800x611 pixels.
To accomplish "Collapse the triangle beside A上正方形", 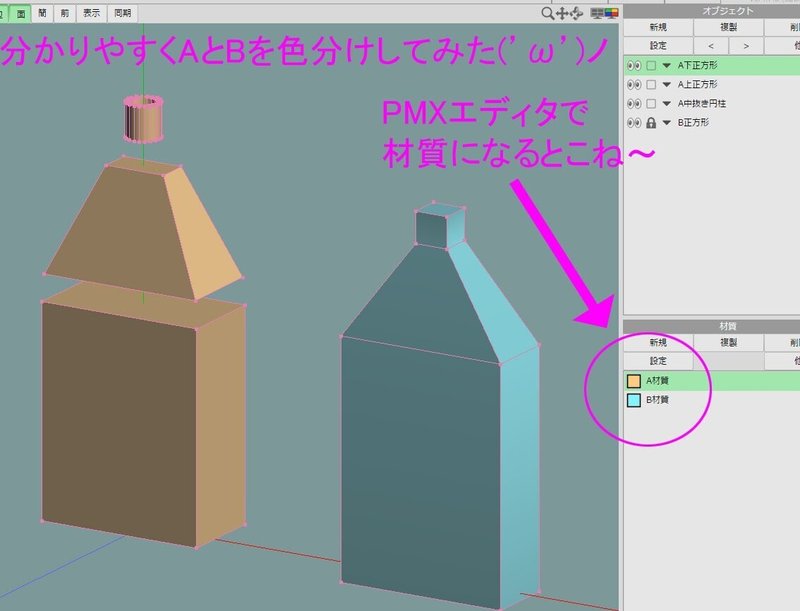I will click(x=666, y=85).
